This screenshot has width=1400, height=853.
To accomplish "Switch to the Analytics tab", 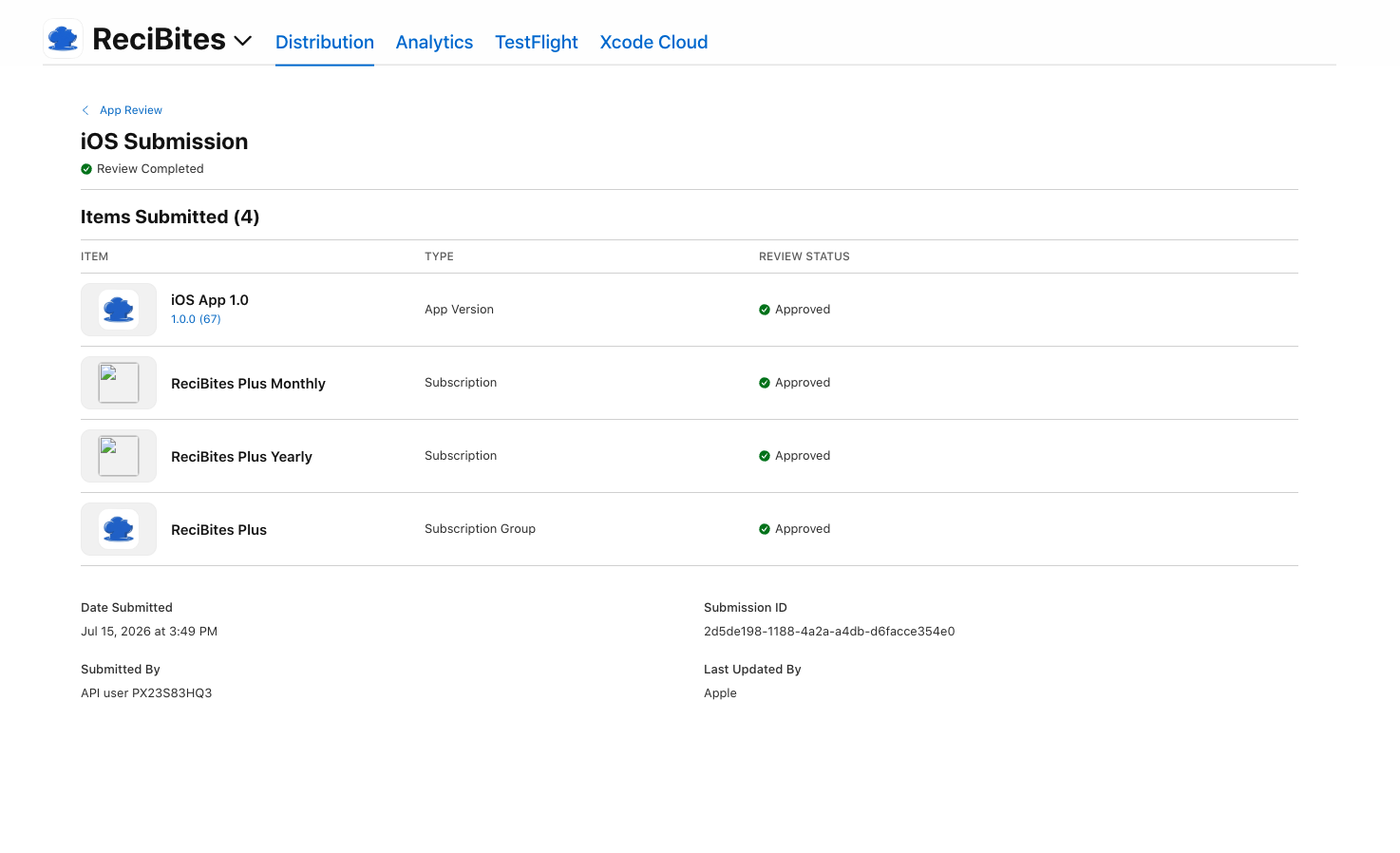I will coord(434,42).
